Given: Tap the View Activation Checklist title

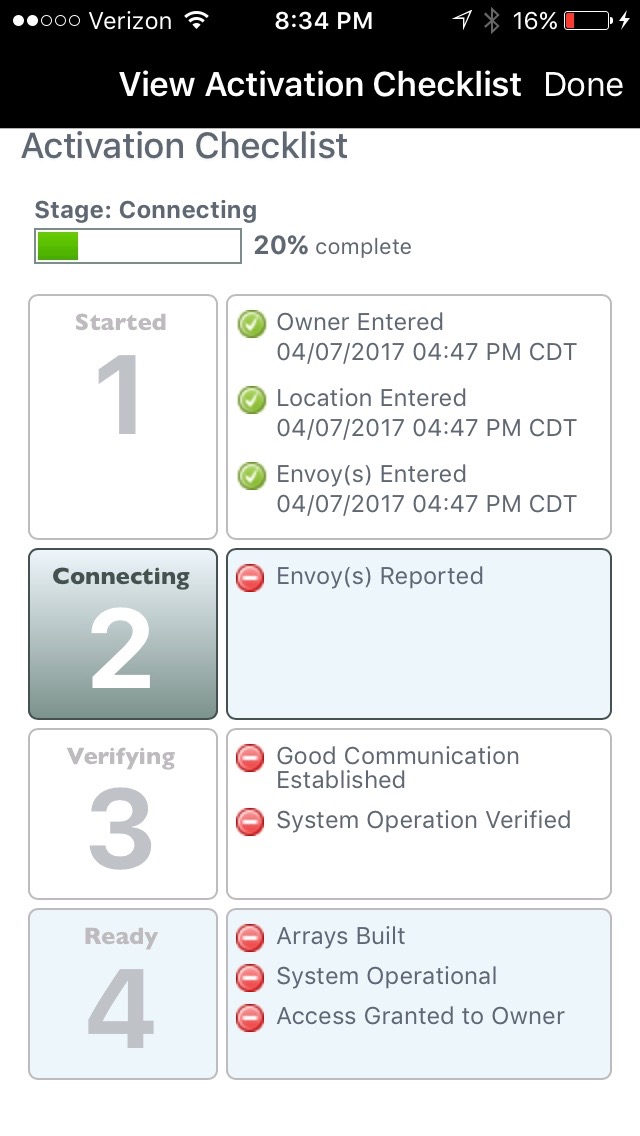Looking at the screenshot, I should [x=320, y=85].
